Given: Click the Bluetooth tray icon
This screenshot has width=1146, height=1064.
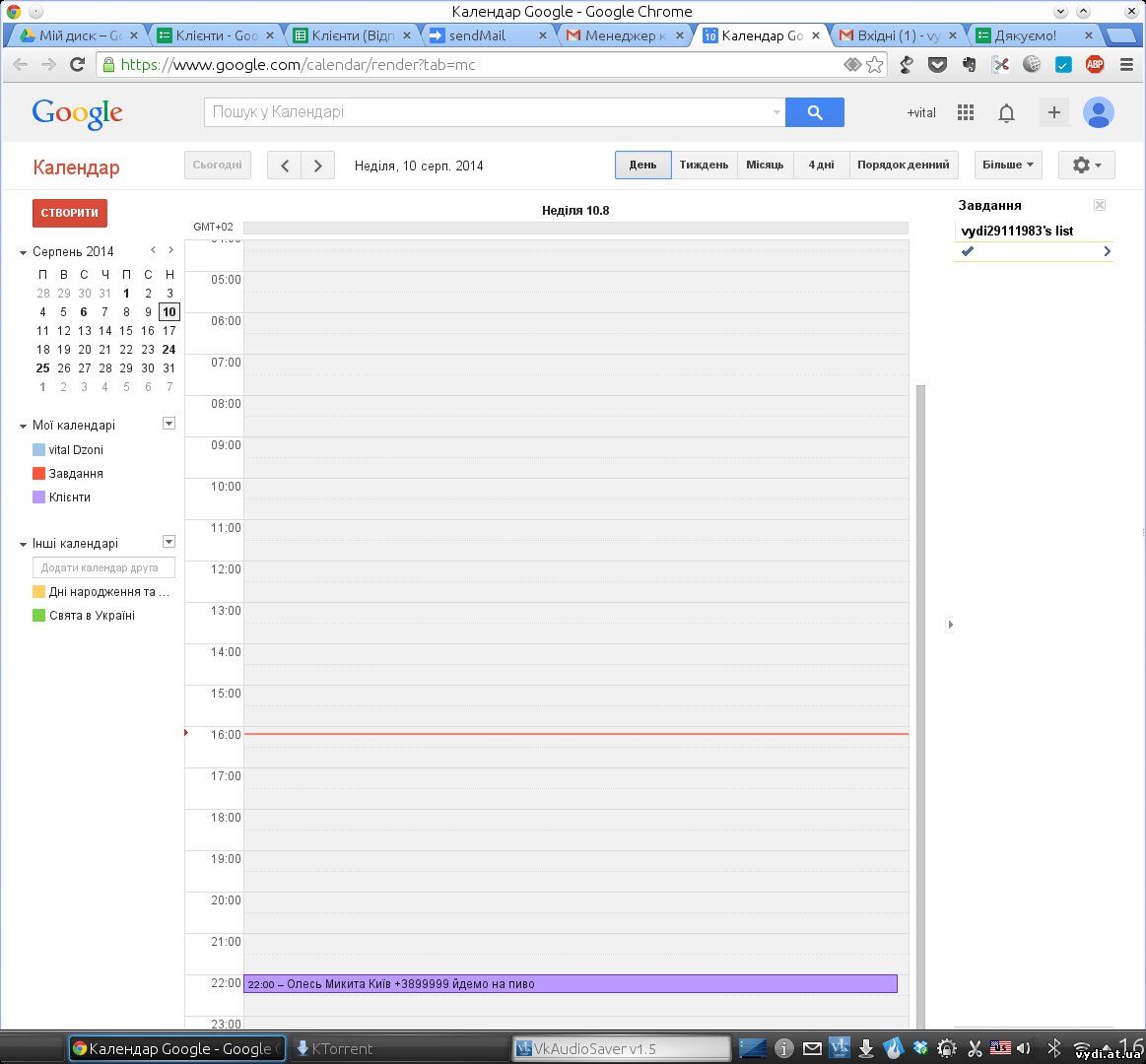Looking at the screenshot, I should coord(1054,1048).
